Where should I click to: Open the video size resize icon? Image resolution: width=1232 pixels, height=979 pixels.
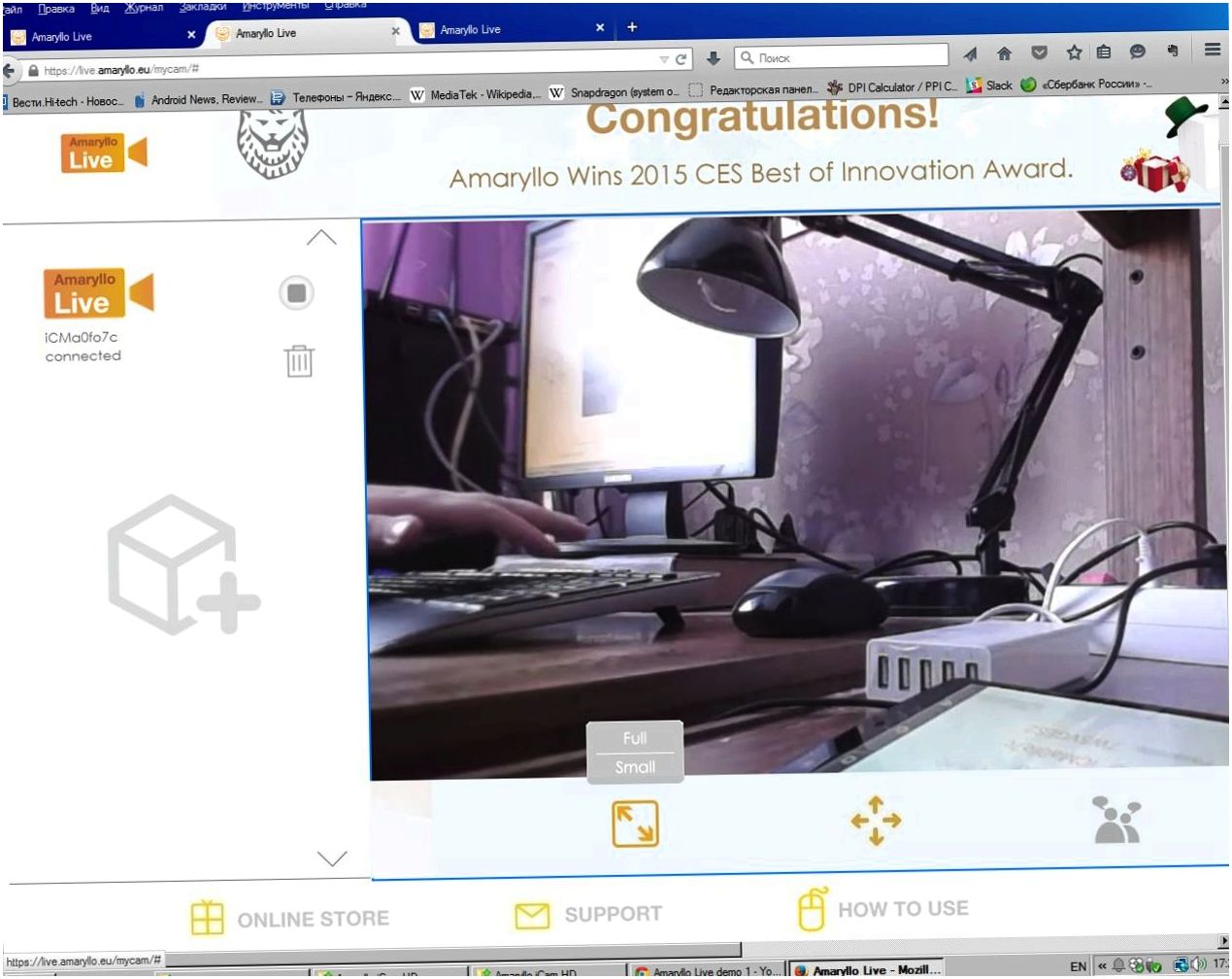click(635, 823)
